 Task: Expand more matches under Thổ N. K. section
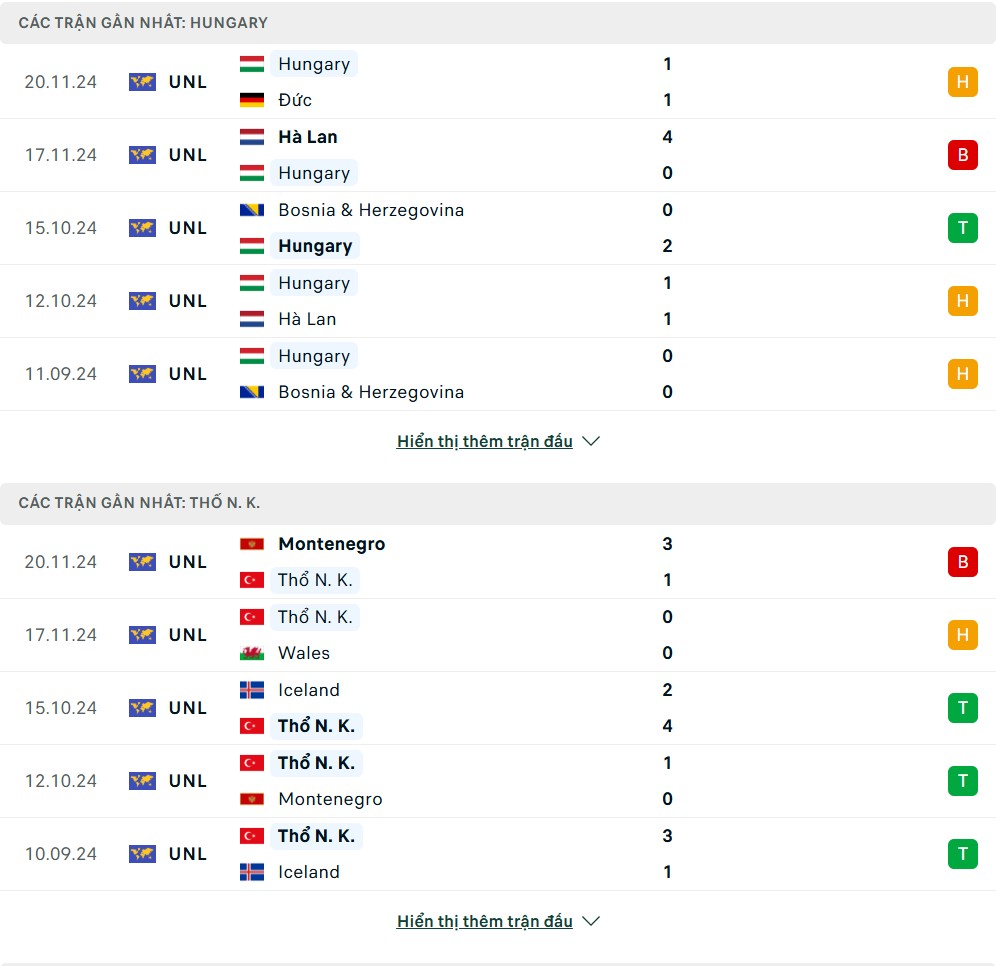[485, 922]
